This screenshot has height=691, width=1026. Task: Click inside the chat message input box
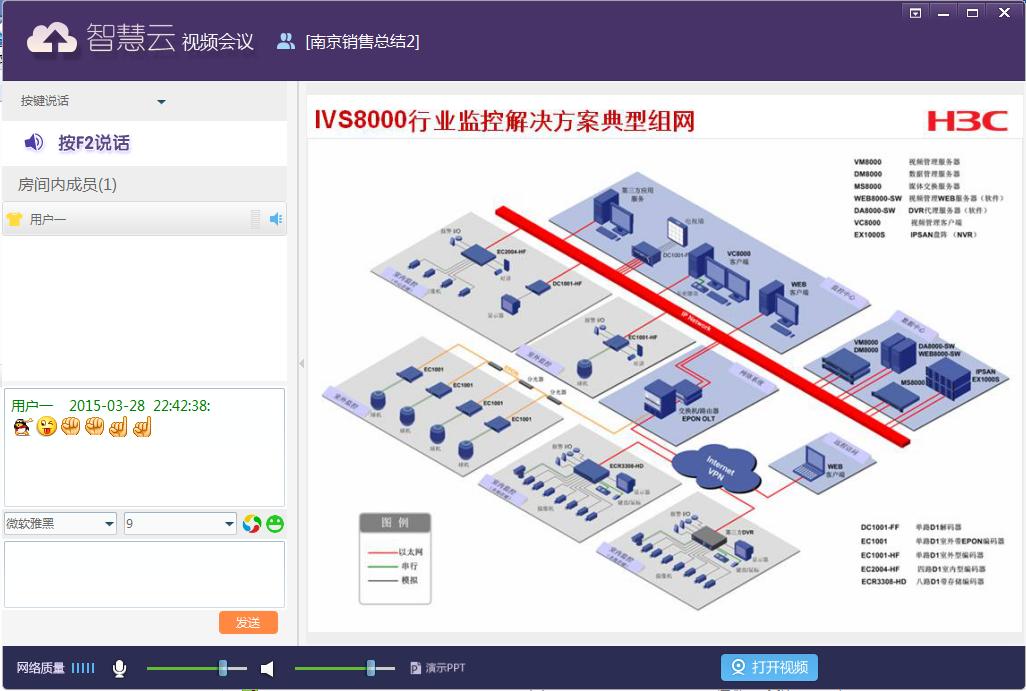coord(144,573)
